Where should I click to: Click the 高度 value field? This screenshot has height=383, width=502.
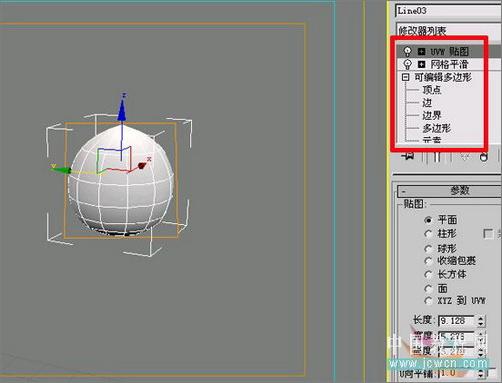pos(457,351)
